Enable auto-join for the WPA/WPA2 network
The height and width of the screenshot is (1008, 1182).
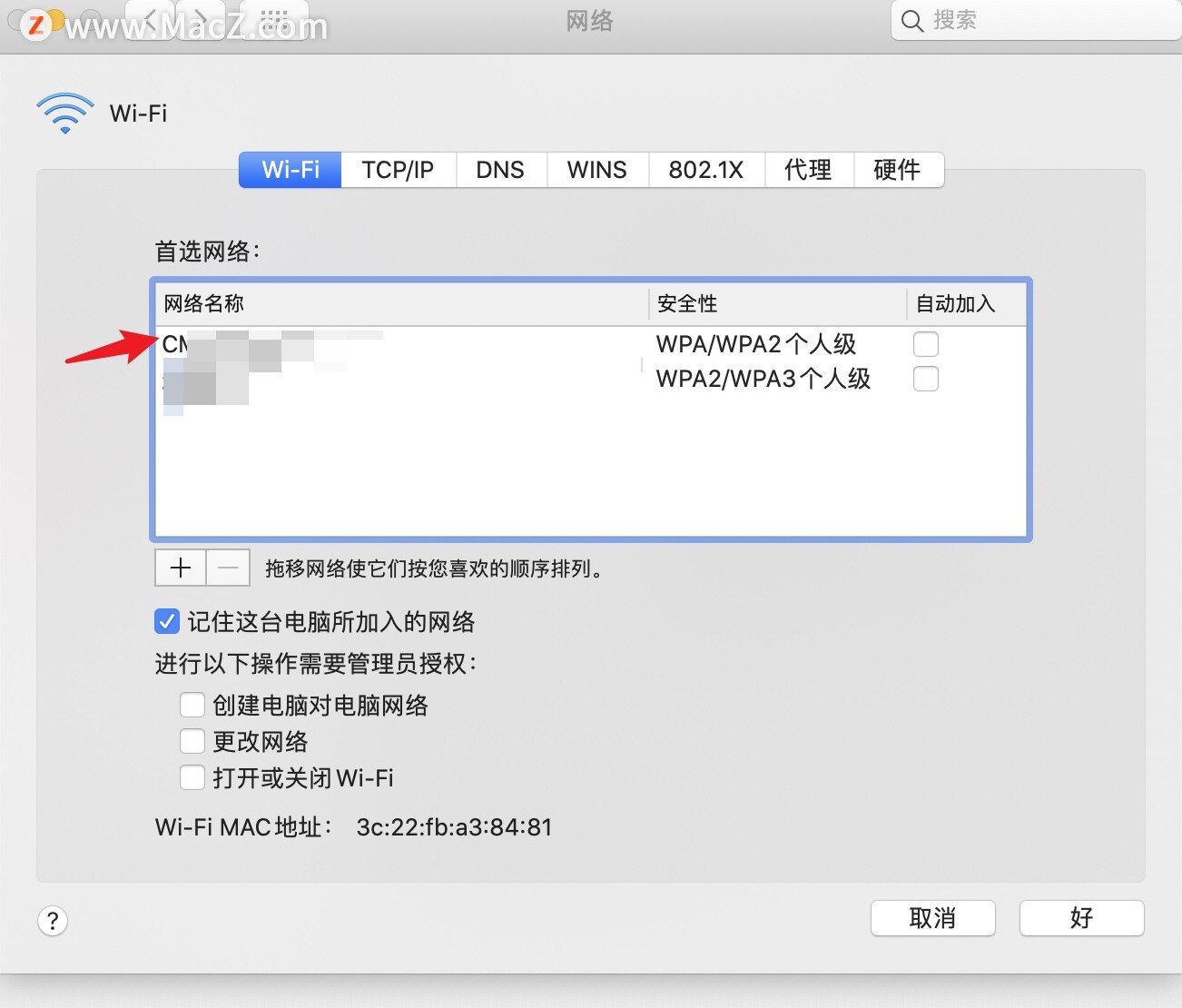tap(925, 343)
